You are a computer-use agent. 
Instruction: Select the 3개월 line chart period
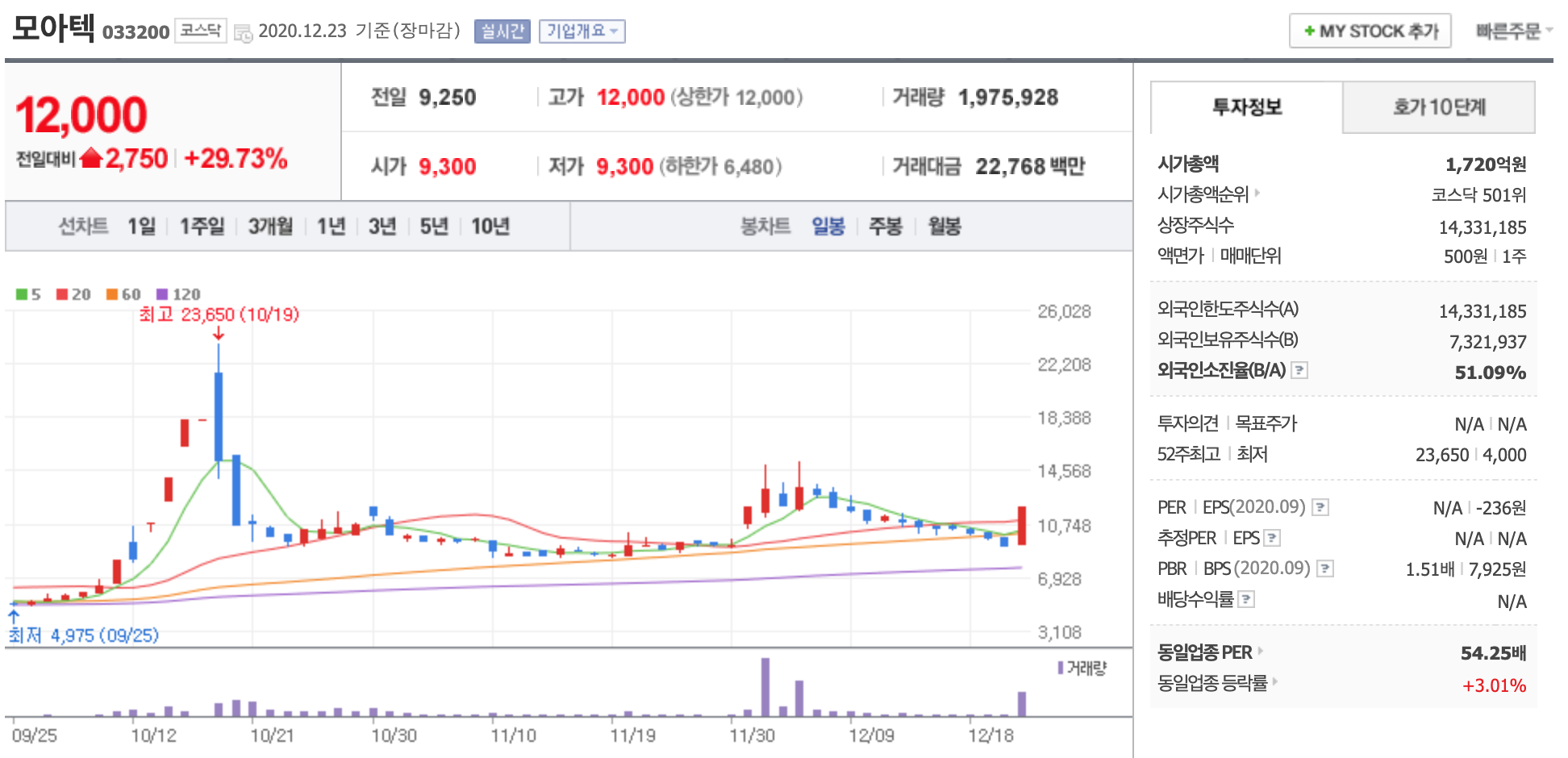pyautogui.click(x=270, y=227)
